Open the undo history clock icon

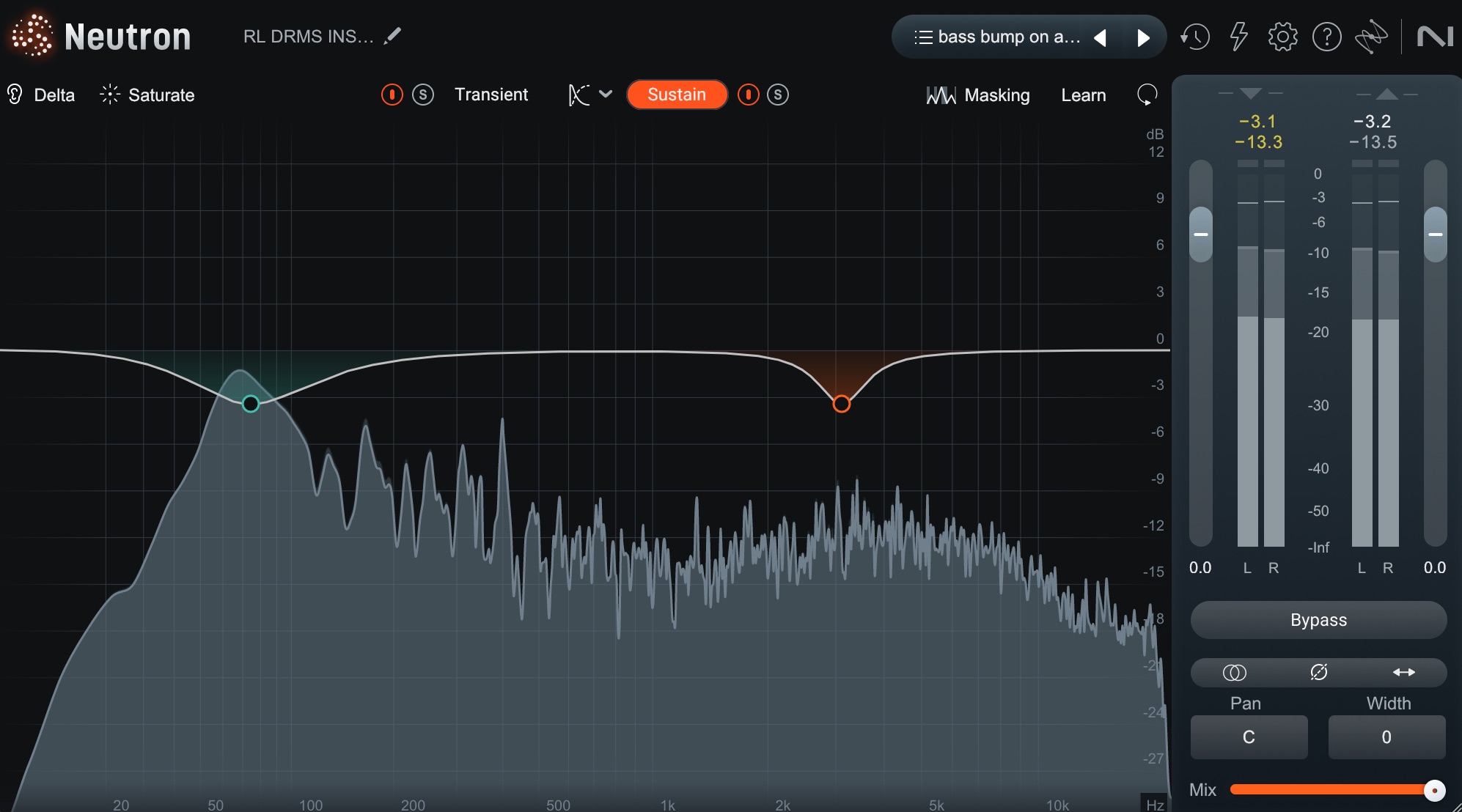tap(1195, 37)
